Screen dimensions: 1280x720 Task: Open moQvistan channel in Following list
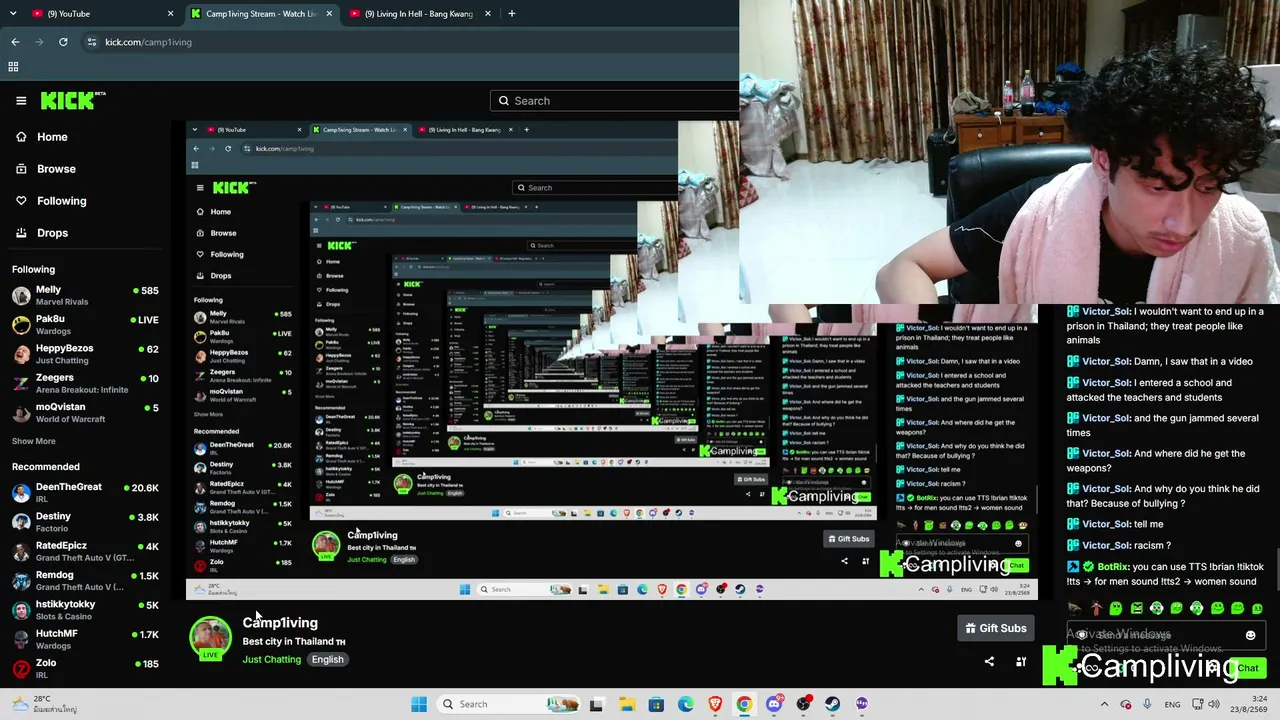[x=85, y=412]
